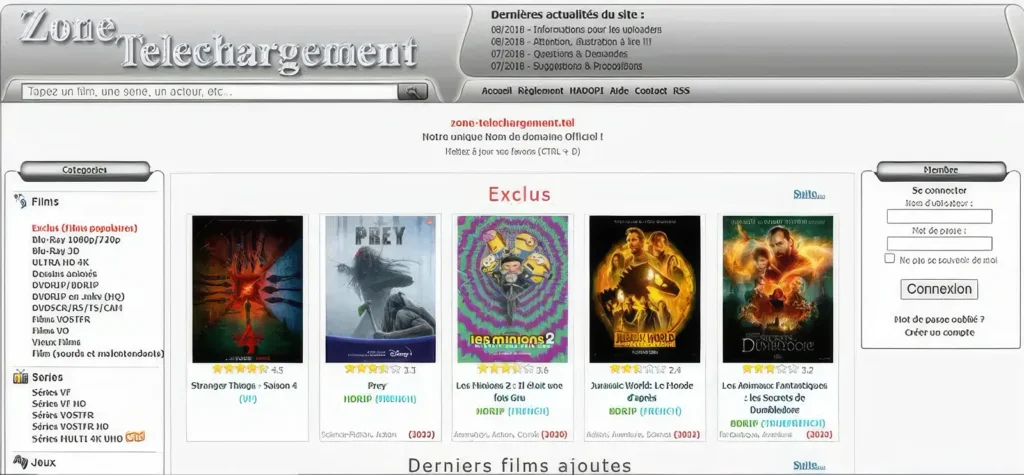The height and width of the screenshot is (475, 1024).
Task: Click the Series TV icon
Action: (x=20, y=377)
